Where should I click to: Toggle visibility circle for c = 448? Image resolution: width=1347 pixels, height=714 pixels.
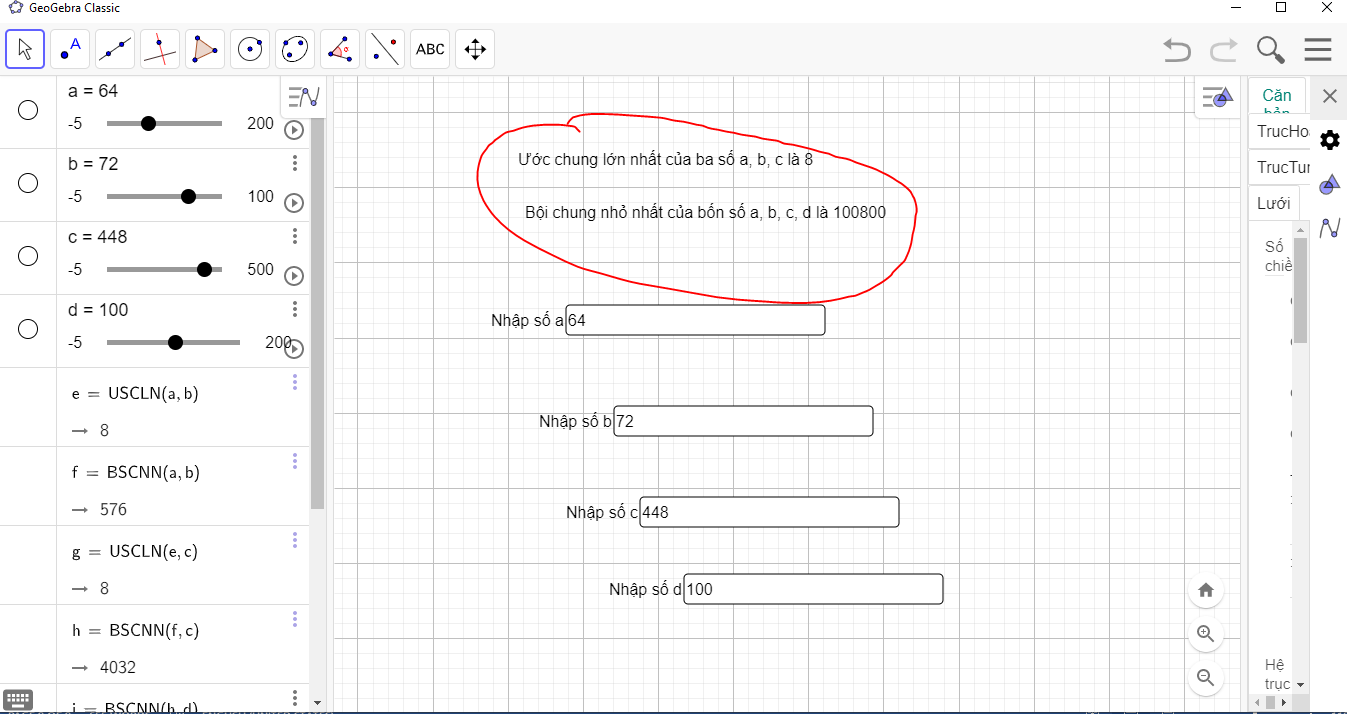pyautogui.click(x=28, y=256)
